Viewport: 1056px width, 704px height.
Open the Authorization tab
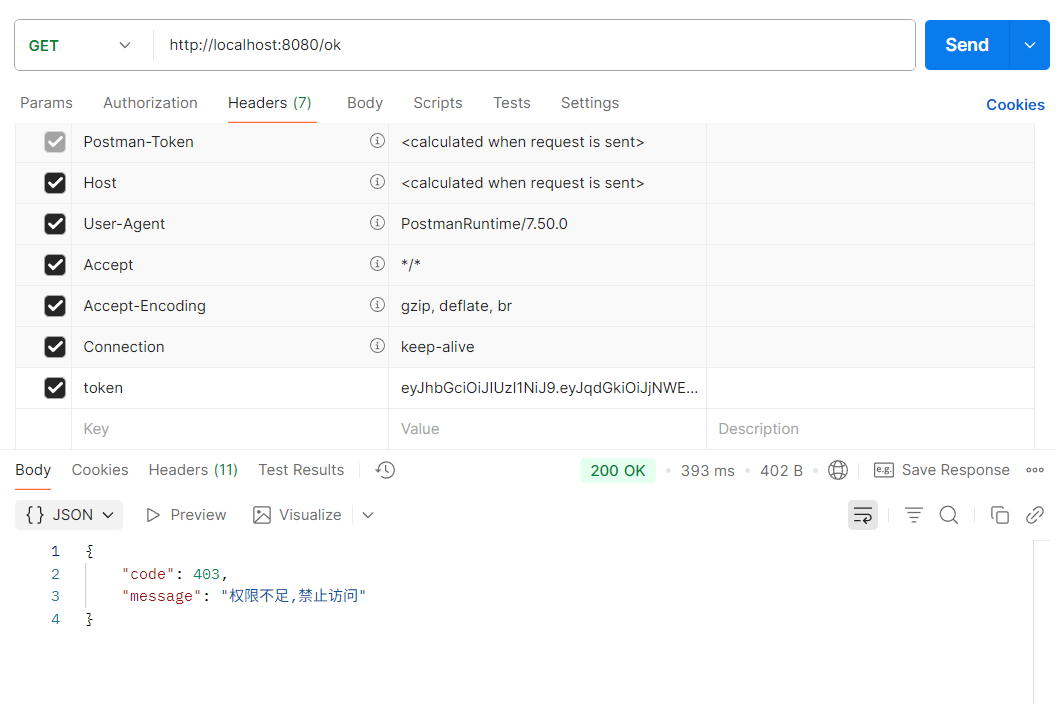(x=150, y=103)
